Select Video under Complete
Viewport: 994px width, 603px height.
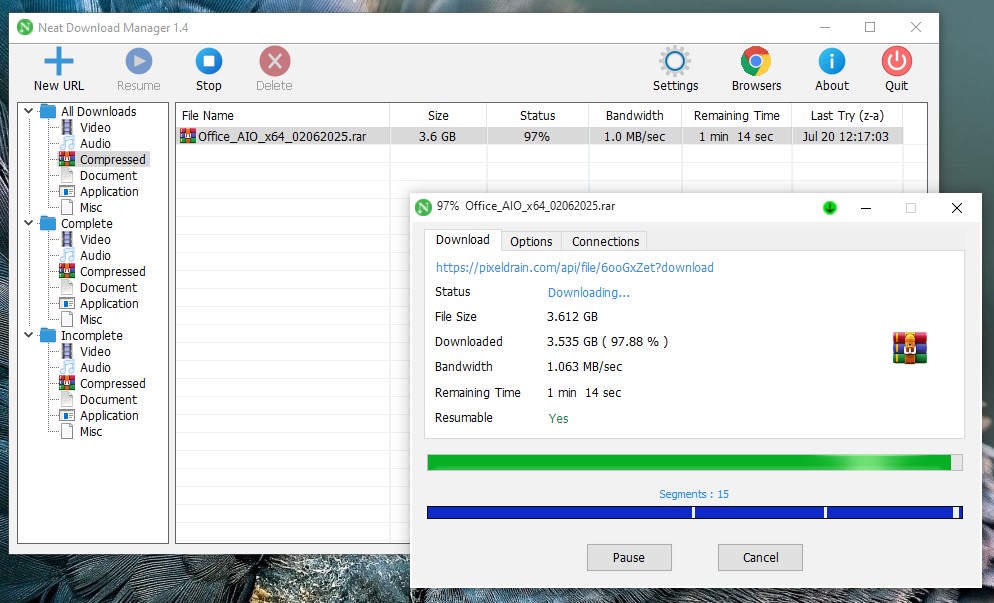click(95, 240)
